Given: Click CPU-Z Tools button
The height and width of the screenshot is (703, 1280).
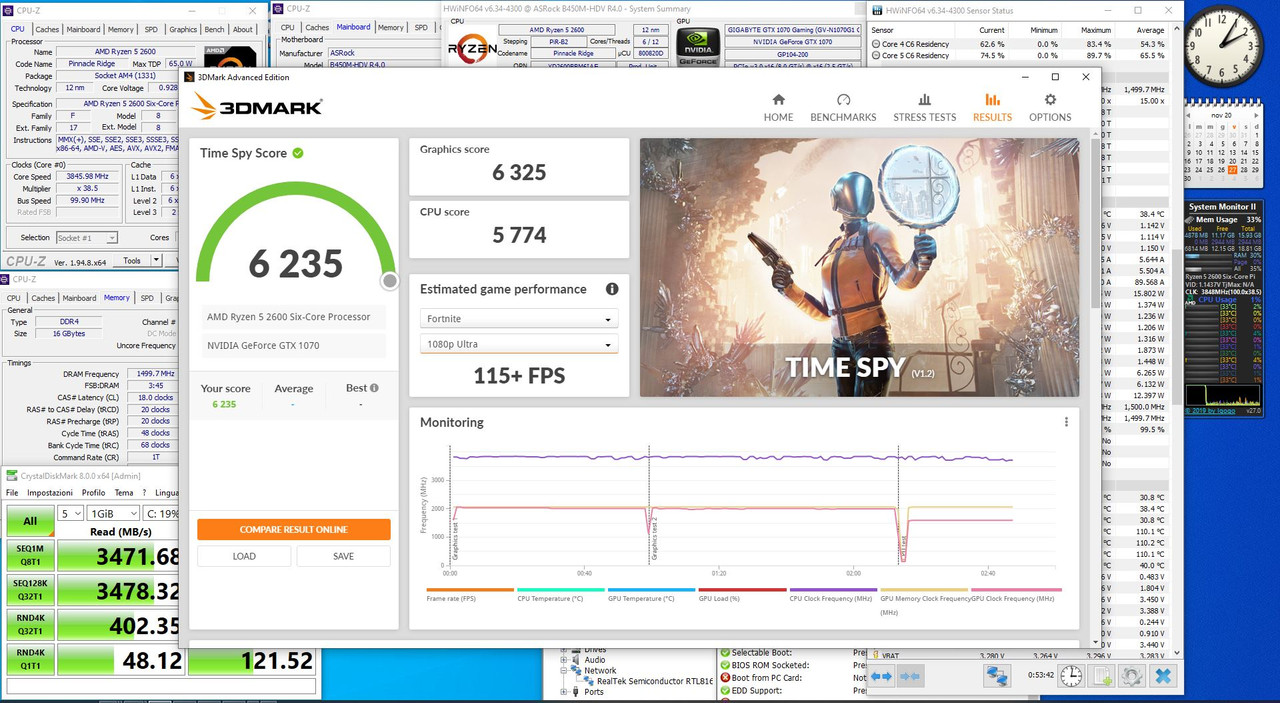Looking at the screenshot, I should [x=132, y=261].
